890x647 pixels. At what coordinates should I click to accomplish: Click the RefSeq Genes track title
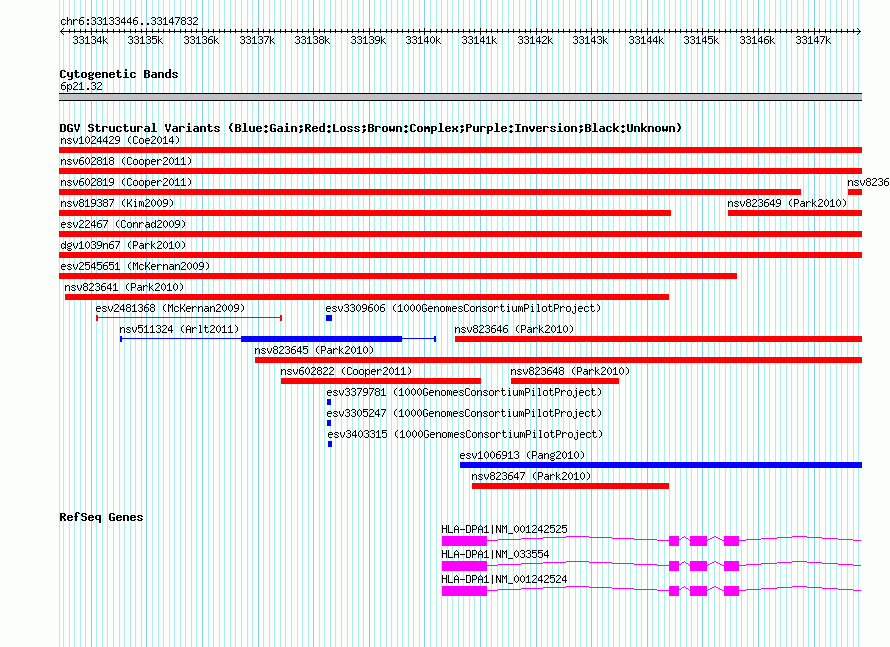(x=101, y=517)
